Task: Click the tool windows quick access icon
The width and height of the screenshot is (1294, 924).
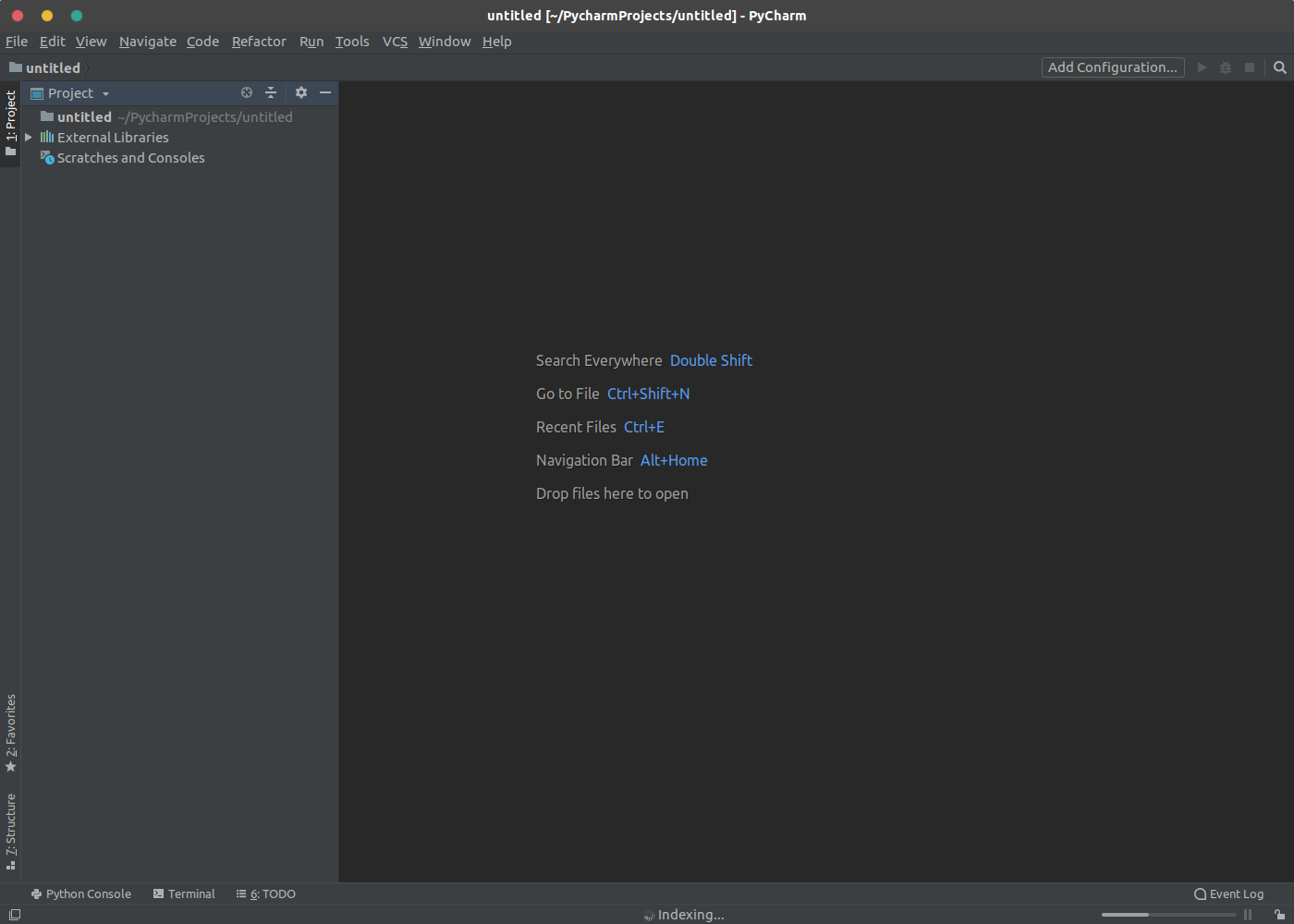Action: point(15,915)
